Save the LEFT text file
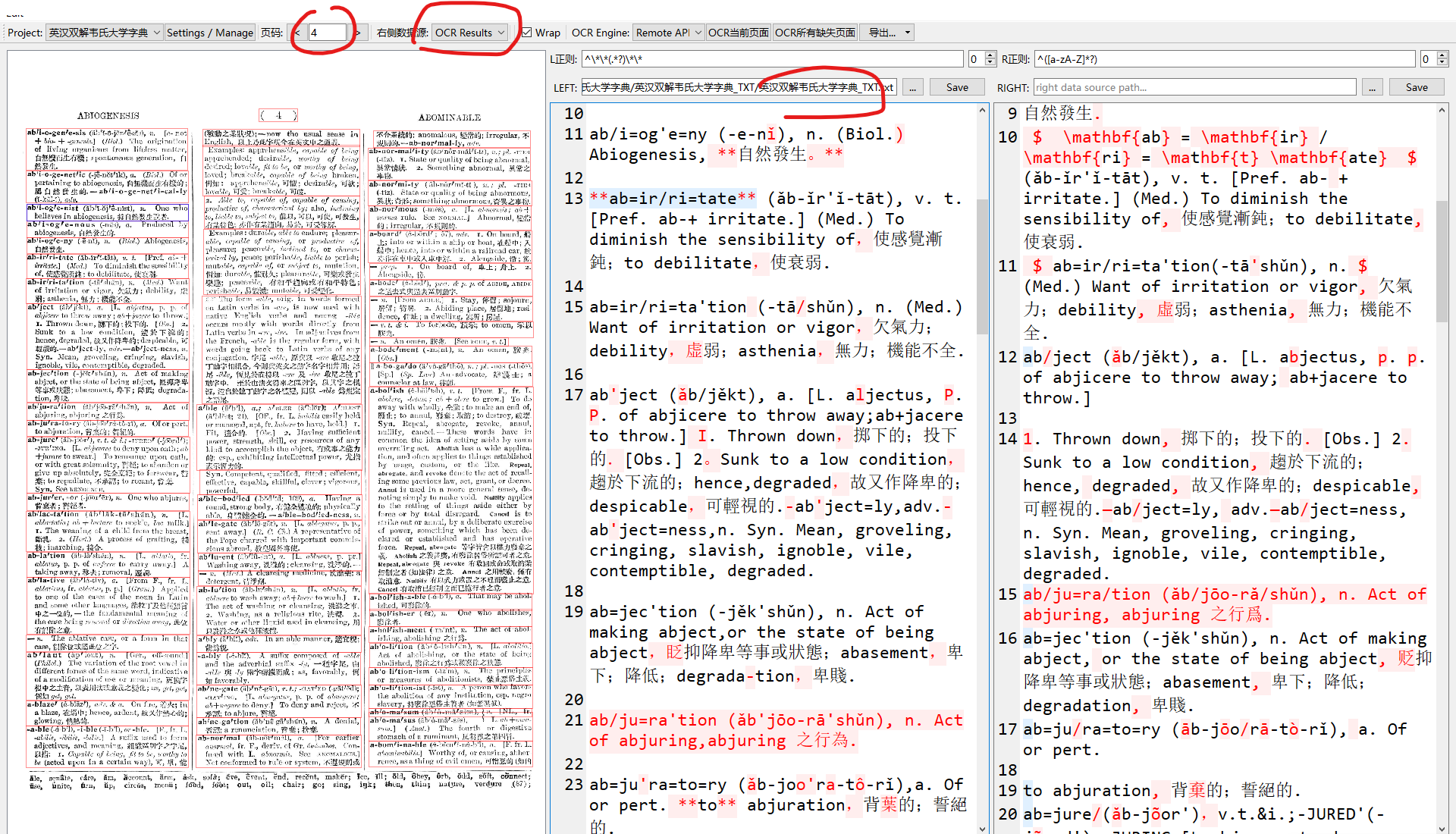 957,88
